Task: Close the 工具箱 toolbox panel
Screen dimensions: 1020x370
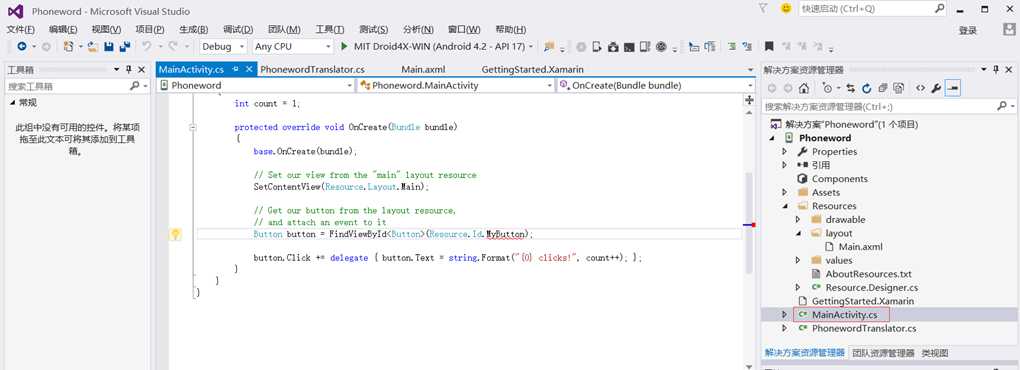Action: click(x=142, y=70)
